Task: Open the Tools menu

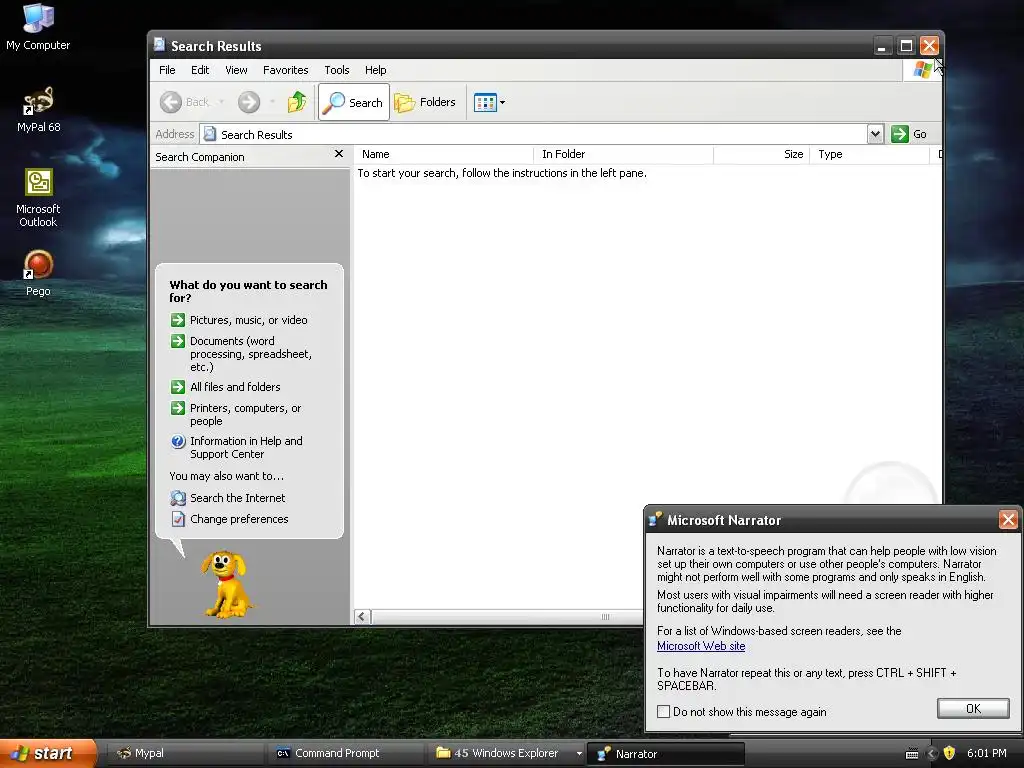Action: pyautogui.click(x=337, y=70)
